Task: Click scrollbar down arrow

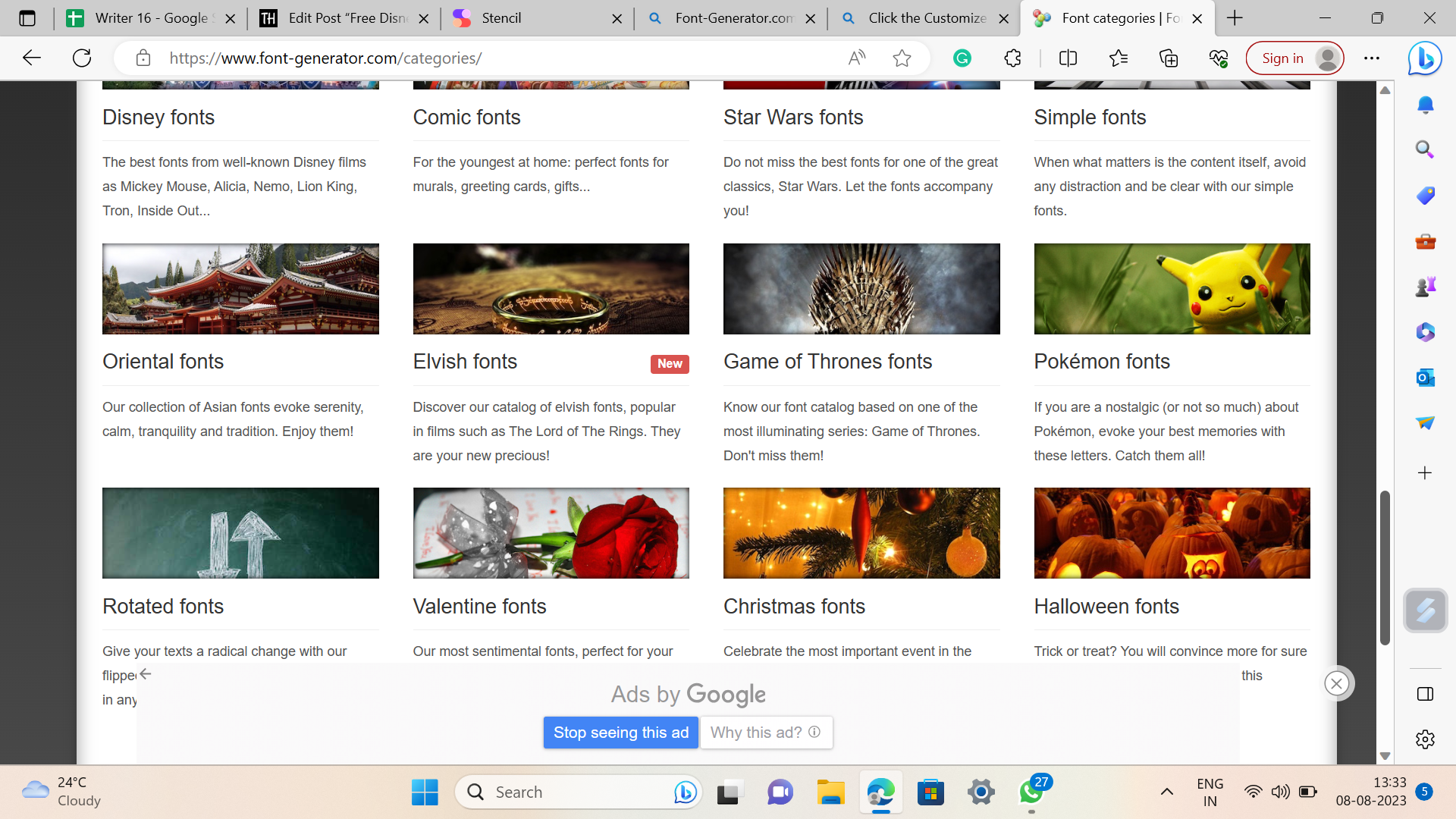Action: [x=1385, y=756]
